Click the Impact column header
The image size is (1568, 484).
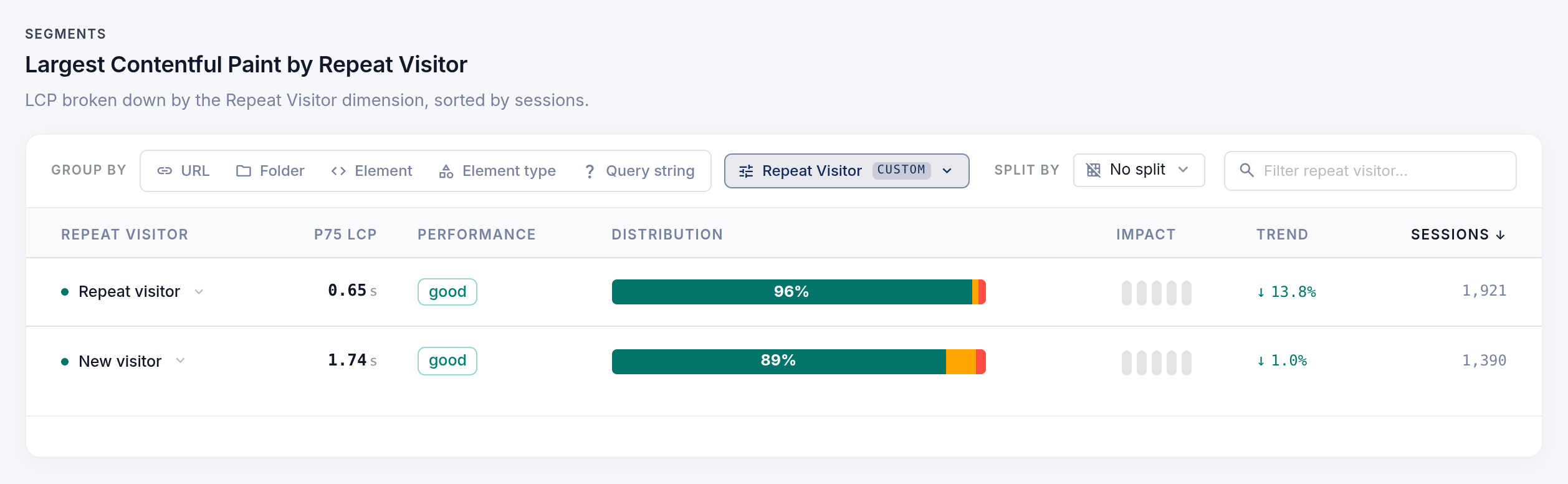pyautogui.click(x=1145, y=235)
